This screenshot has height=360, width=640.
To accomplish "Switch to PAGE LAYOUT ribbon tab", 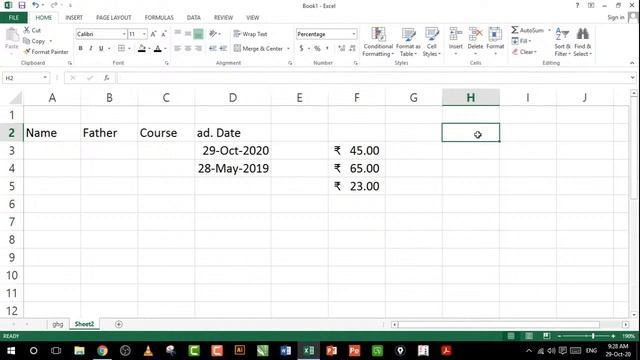I will point(113,18).
